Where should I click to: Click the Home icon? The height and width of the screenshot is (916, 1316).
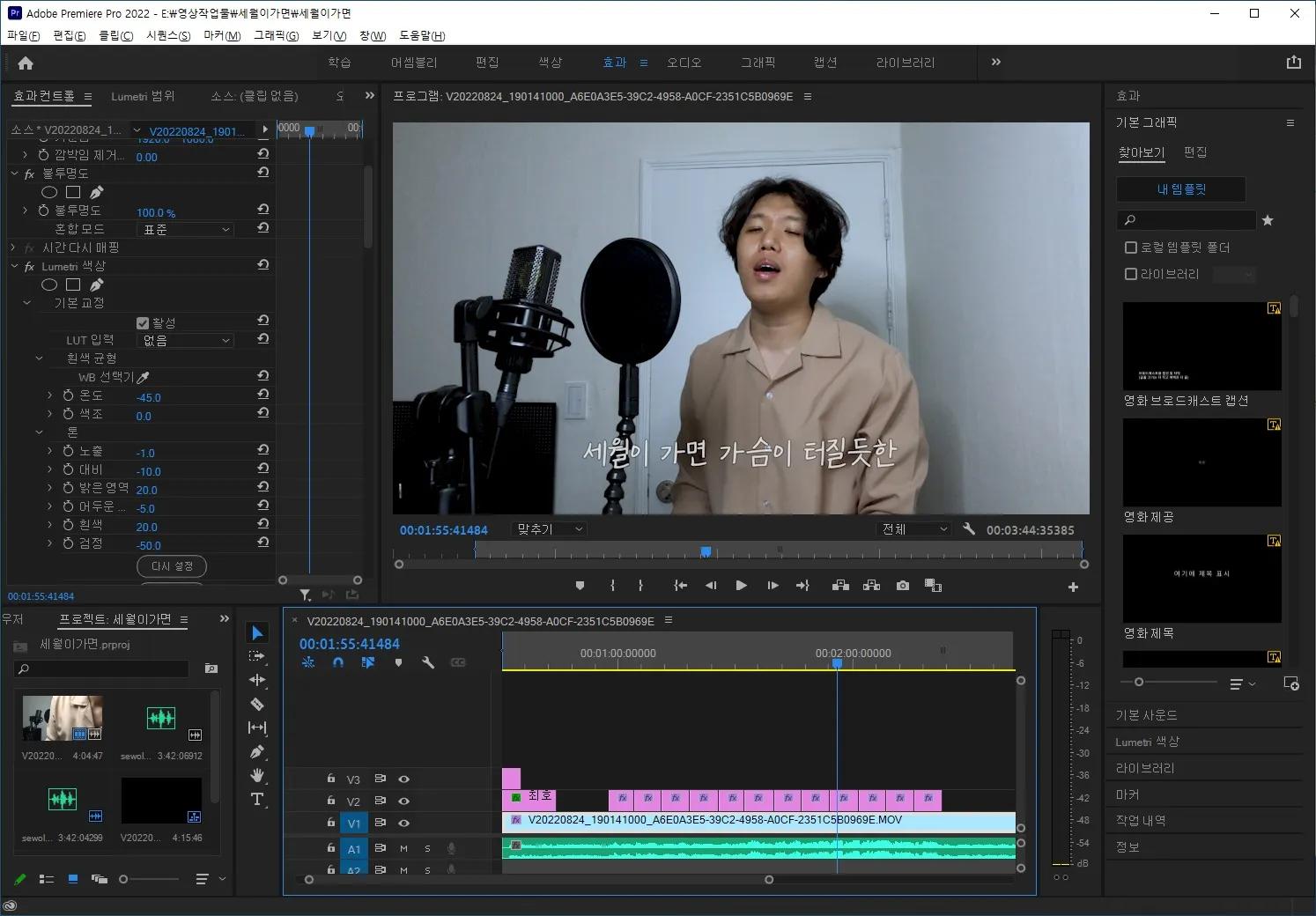(26, 63)
